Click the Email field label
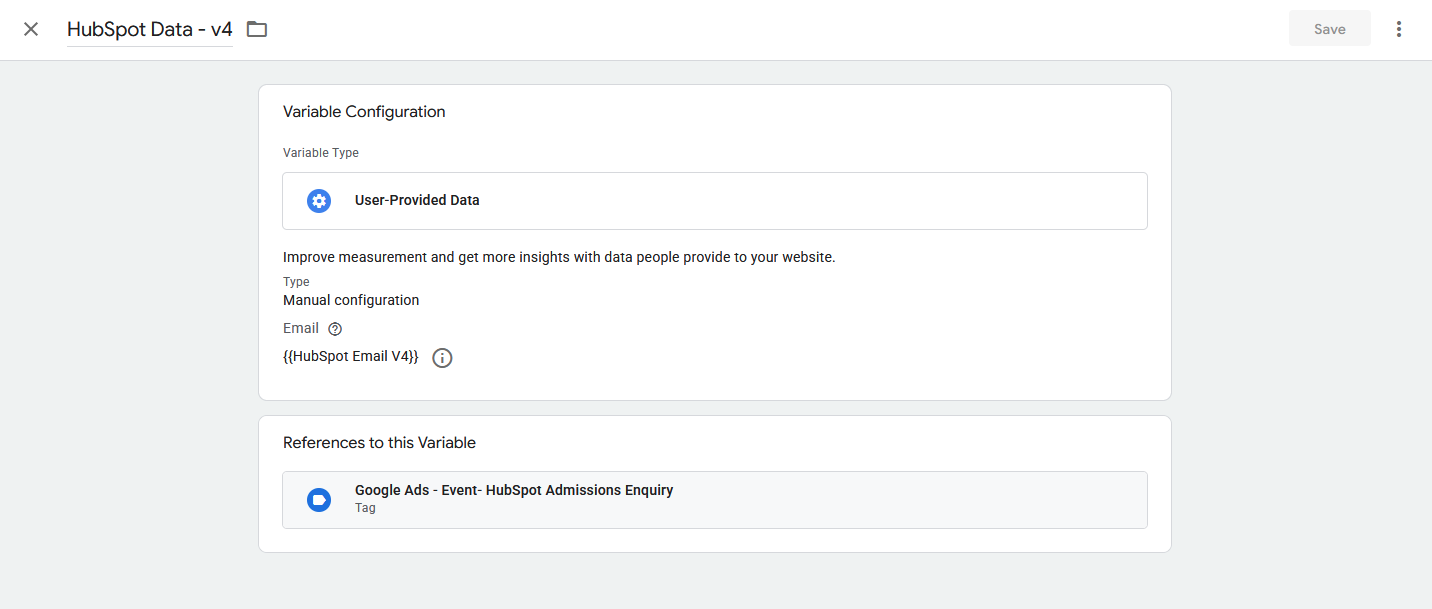1432x609 pixels. [301, 328]
